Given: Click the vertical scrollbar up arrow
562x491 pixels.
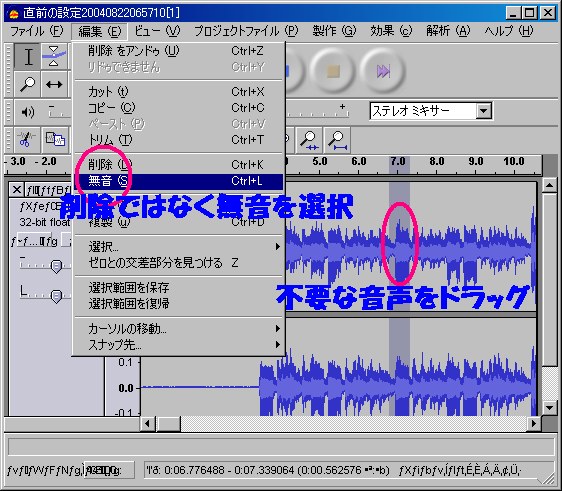Looking at the screenshot, I should pyautogui.click(x=549, y=185).
